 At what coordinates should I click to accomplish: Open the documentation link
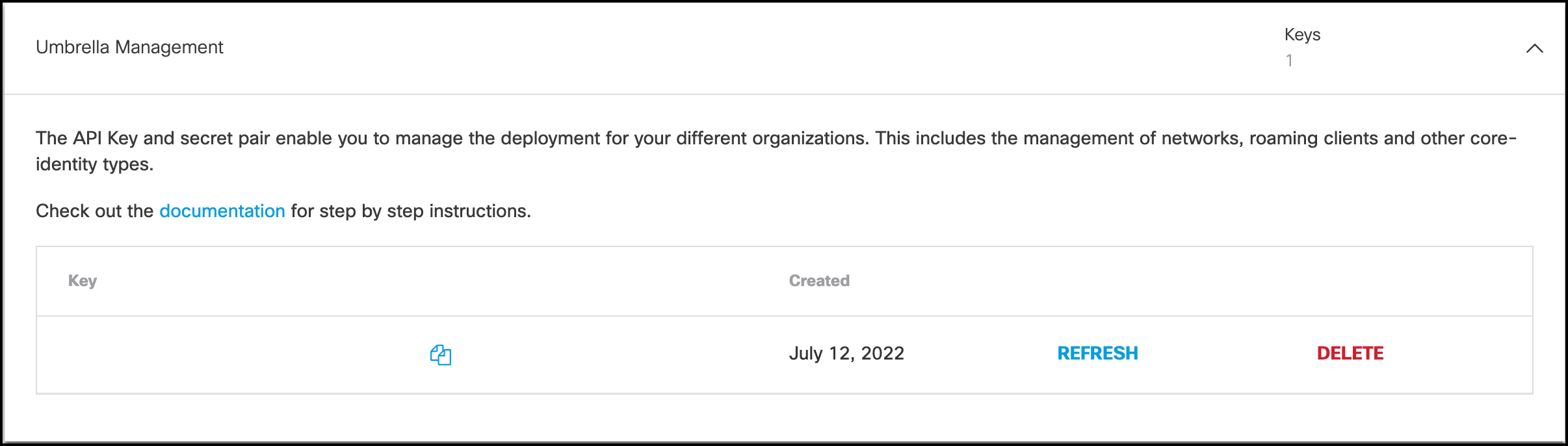pos(222,211)
